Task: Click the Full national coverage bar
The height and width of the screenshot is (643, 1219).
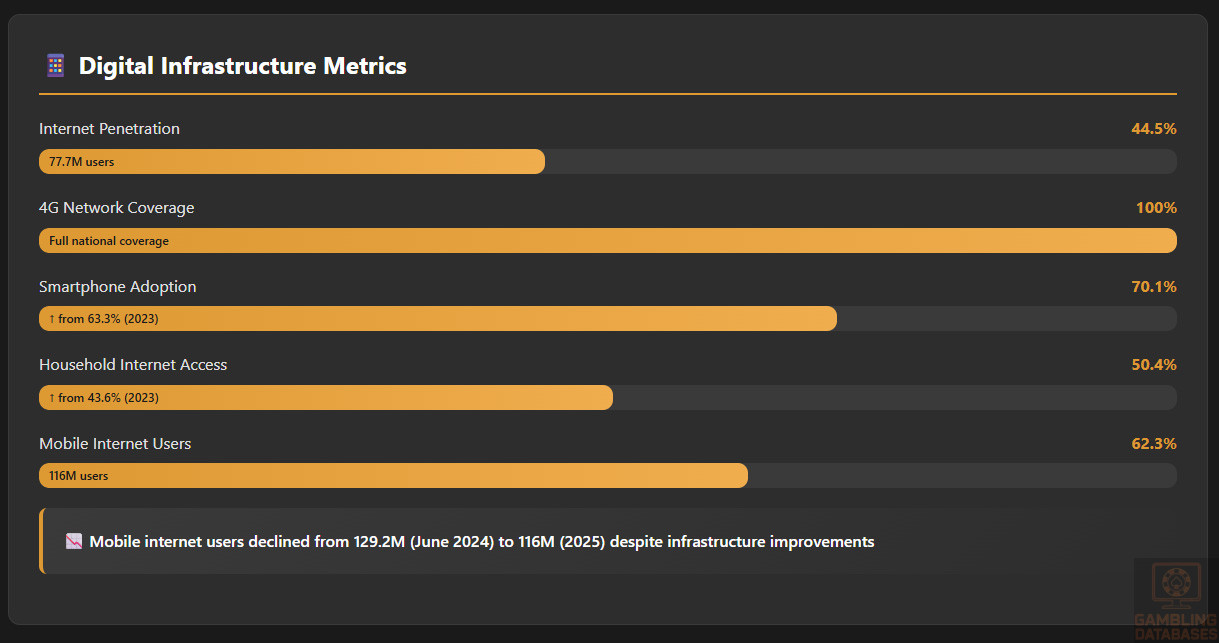Action: coord(607,241)
